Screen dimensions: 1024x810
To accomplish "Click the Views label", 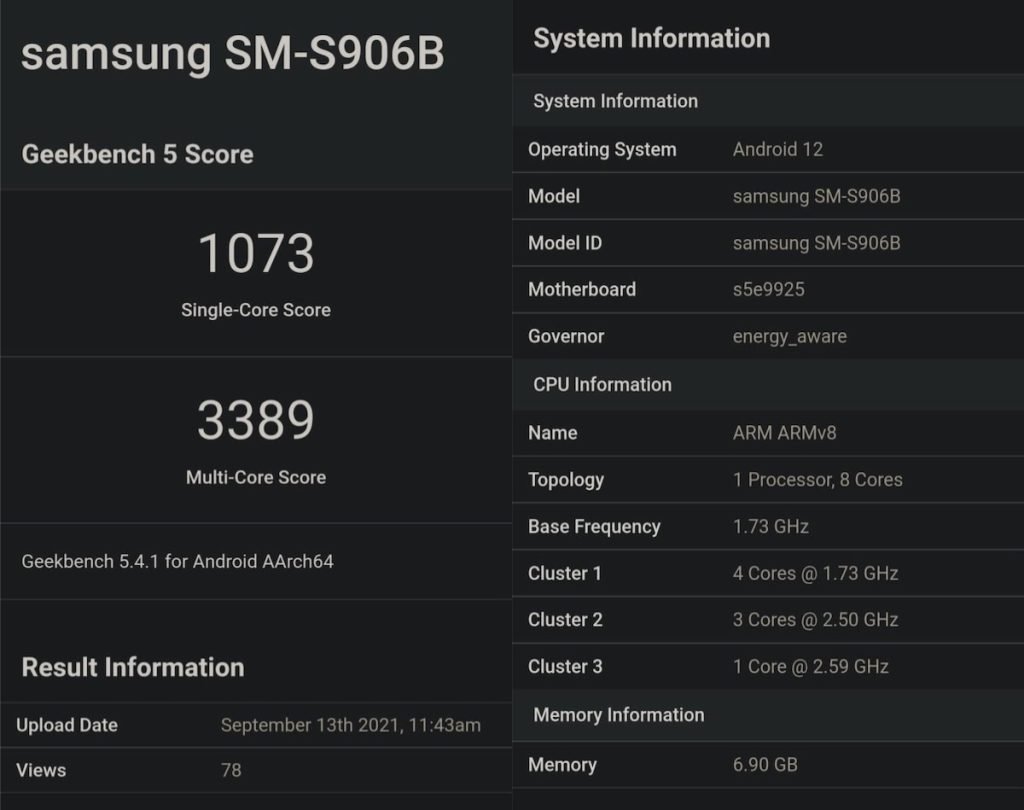I will (x=41, y=770).
